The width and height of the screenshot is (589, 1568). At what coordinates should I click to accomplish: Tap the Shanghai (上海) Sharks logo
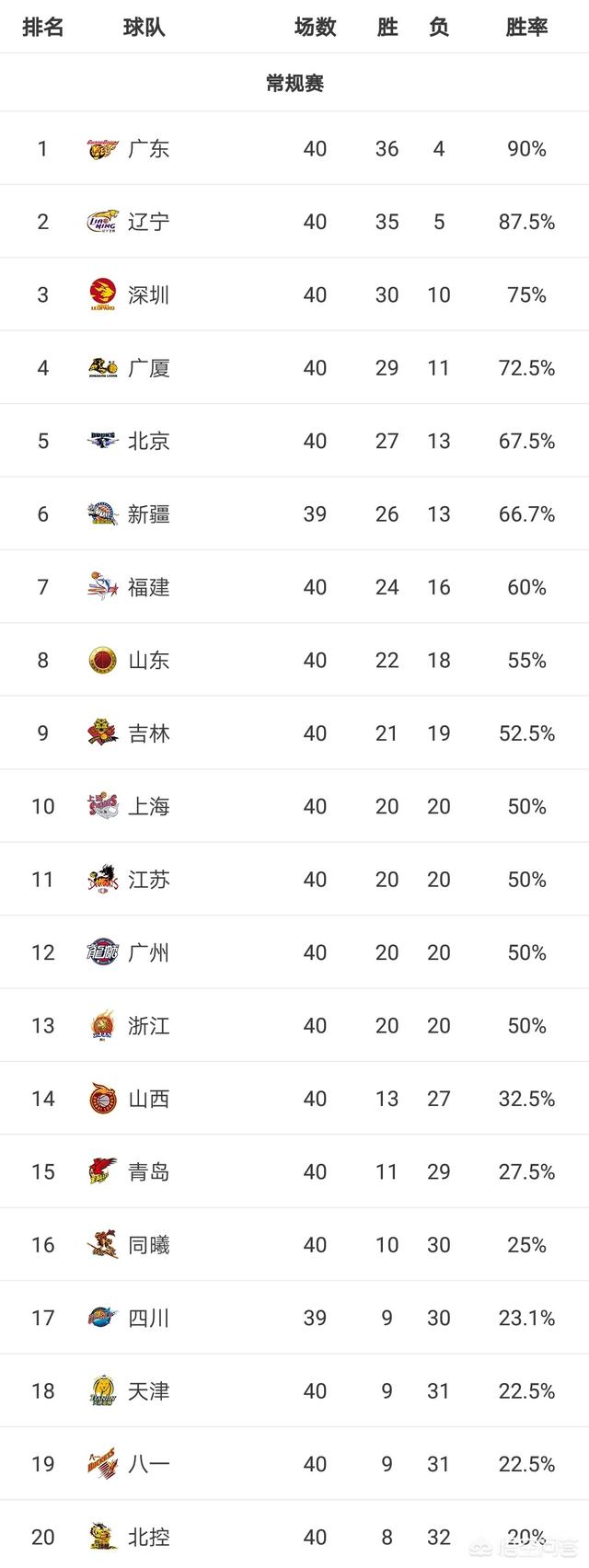coord(103,806)
